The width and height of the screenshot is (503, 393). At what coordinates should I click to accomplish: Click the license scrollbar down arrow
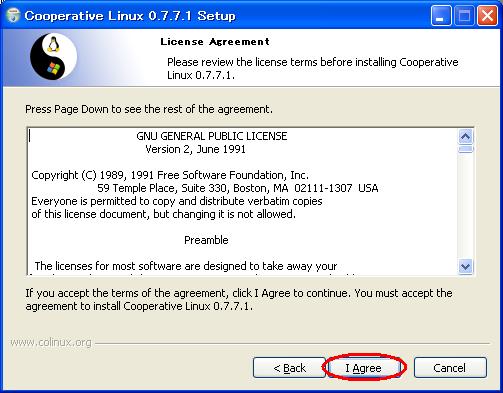(x=465, y=266)
